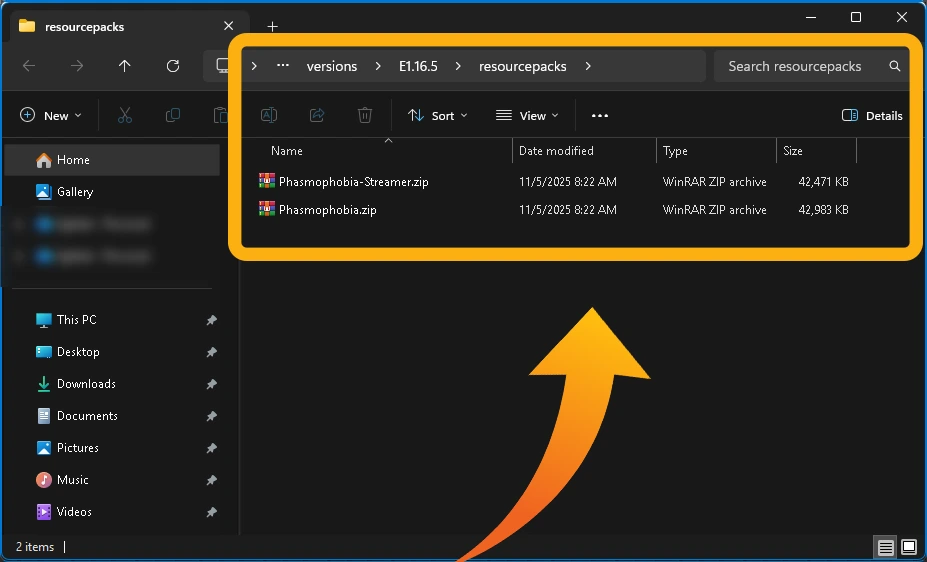
Task: Open the View layout dropdown
Action: pos(527,116)
